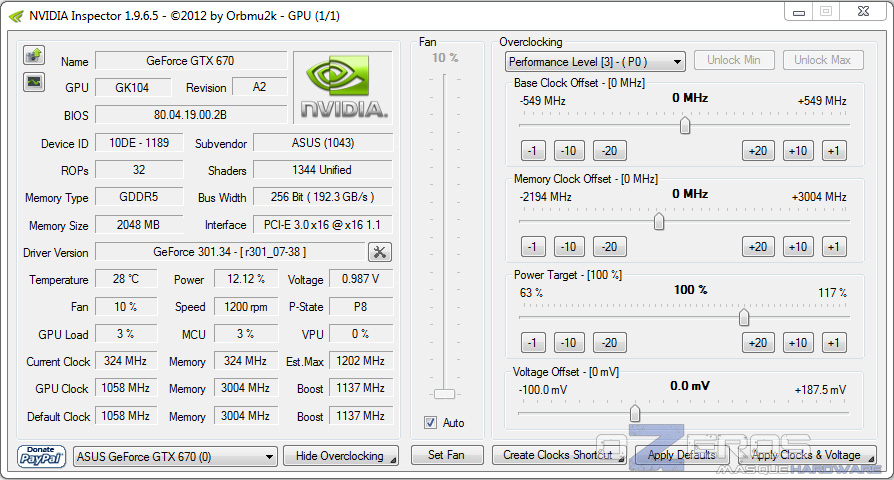Viewport: 894px width, 480px height.
Task: Click -1 under Base Clock Offset
Action: pos(533,151)
